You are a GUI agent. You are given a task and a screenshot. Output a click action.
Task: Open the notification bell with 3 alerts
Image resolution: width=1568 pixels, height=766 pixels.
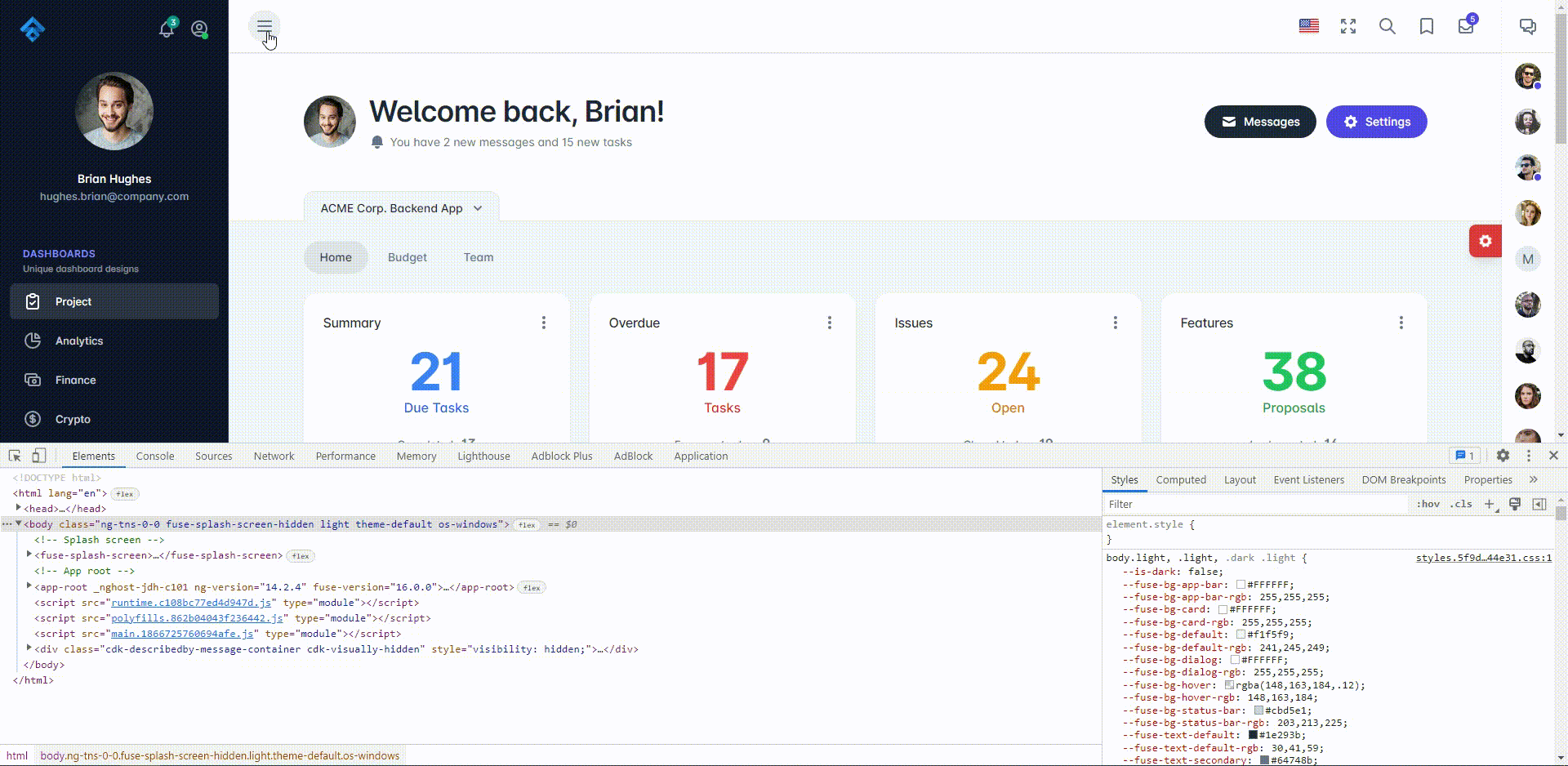click(x=166, y=29)
